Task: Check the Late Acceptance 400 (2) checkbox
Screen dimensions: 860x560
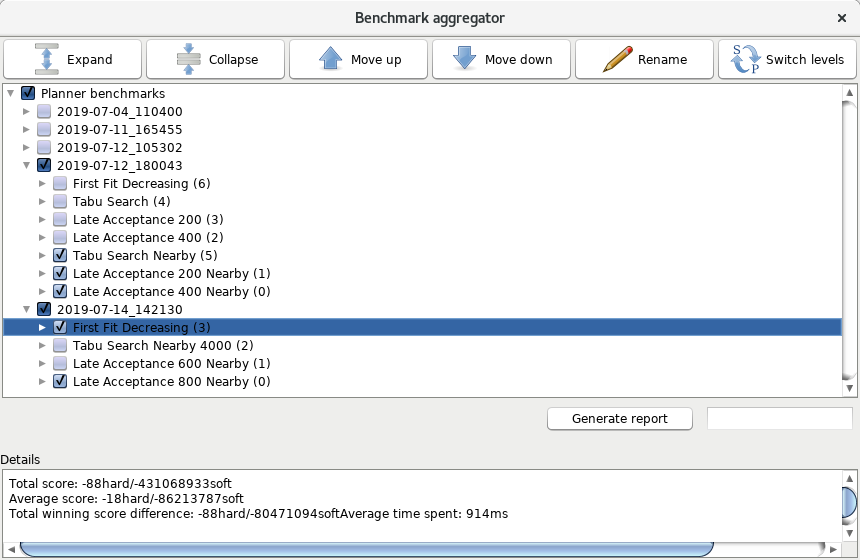Action: coord(60,238)
